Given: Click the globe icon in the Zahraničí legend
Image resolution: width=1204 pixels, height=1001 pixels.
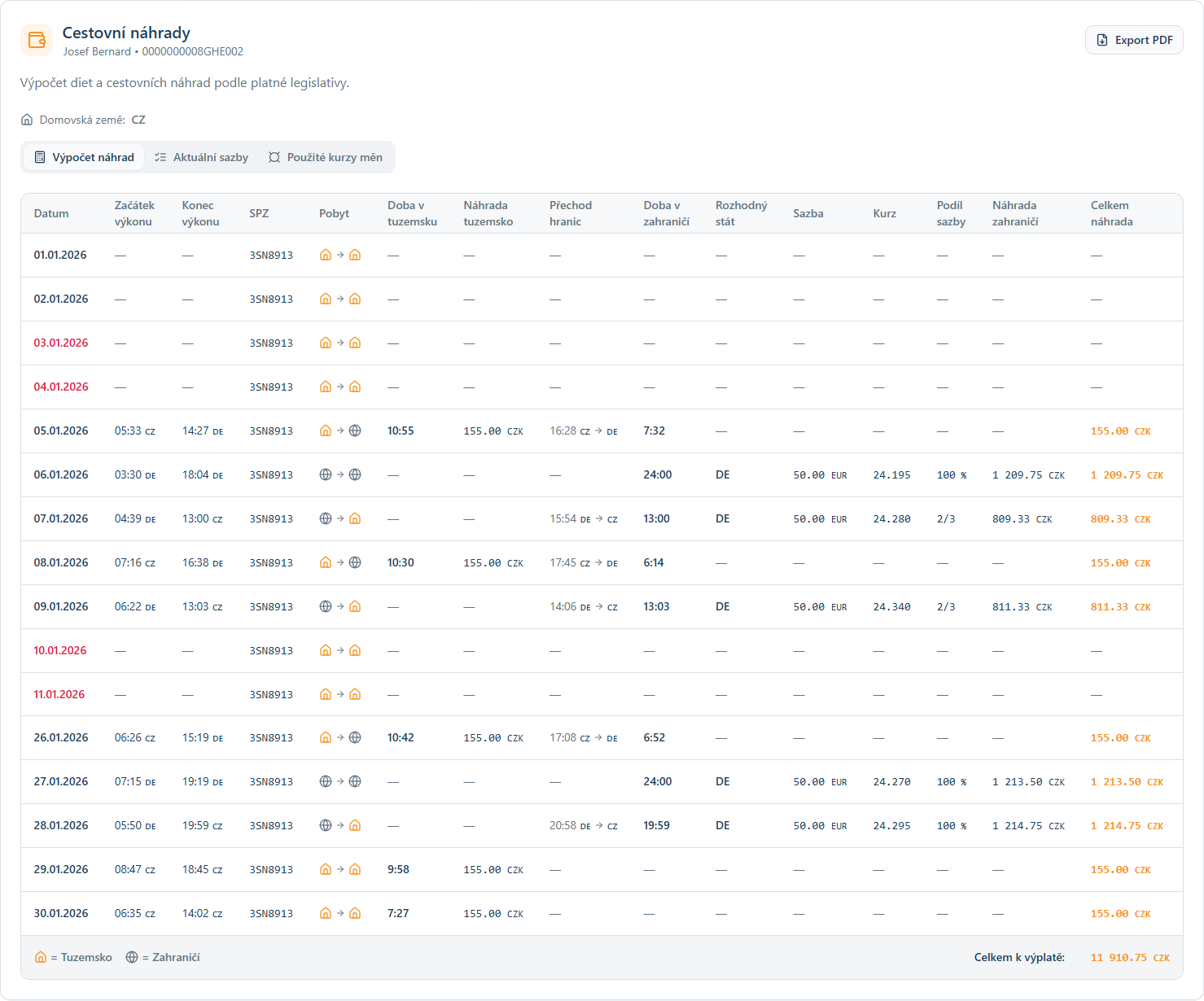Looking at the screenshot, I should (132, 957).
